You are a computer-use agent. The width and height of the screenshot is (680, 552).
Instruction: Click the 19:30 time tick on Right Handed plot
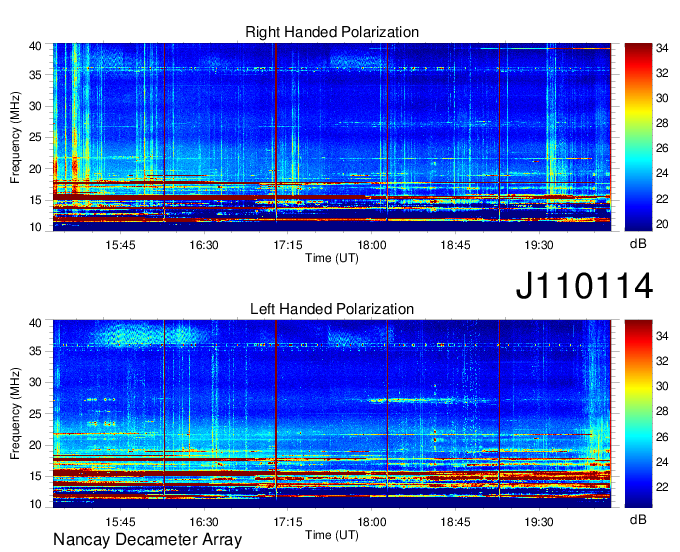[539, 245]
